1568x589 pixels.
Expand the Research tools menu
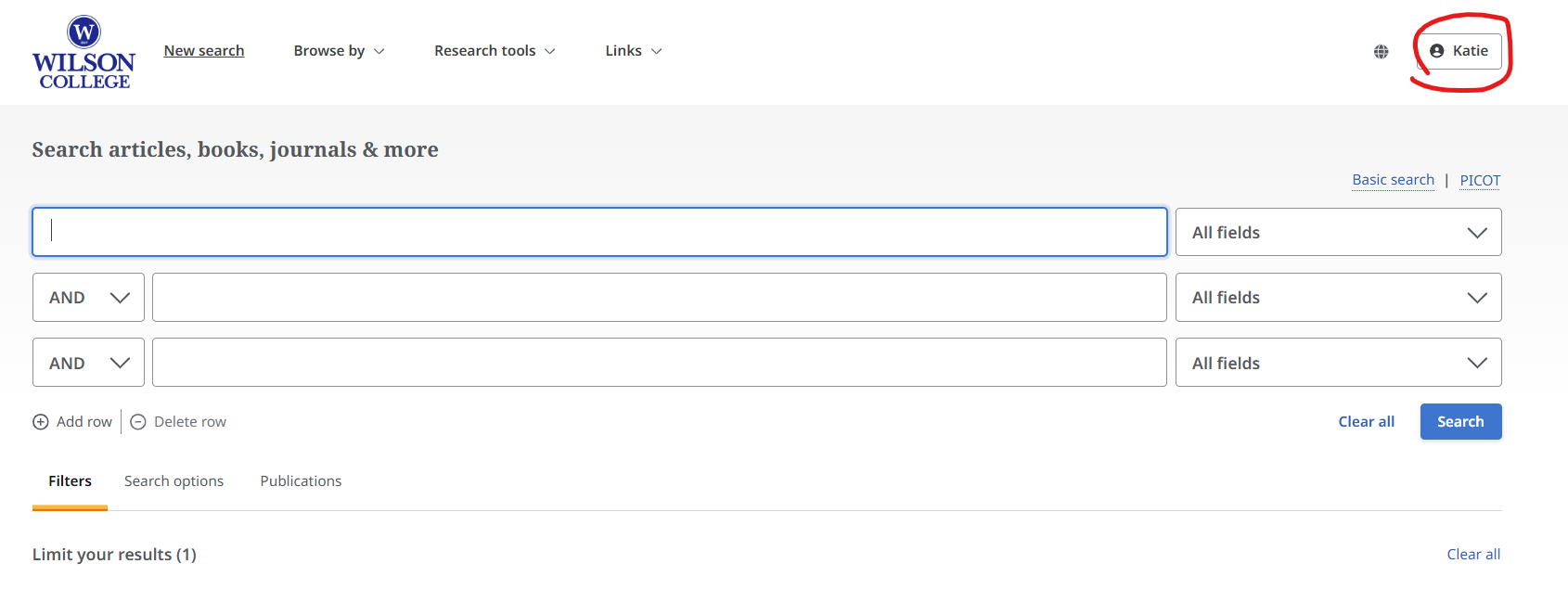click(x=495, y=51)
